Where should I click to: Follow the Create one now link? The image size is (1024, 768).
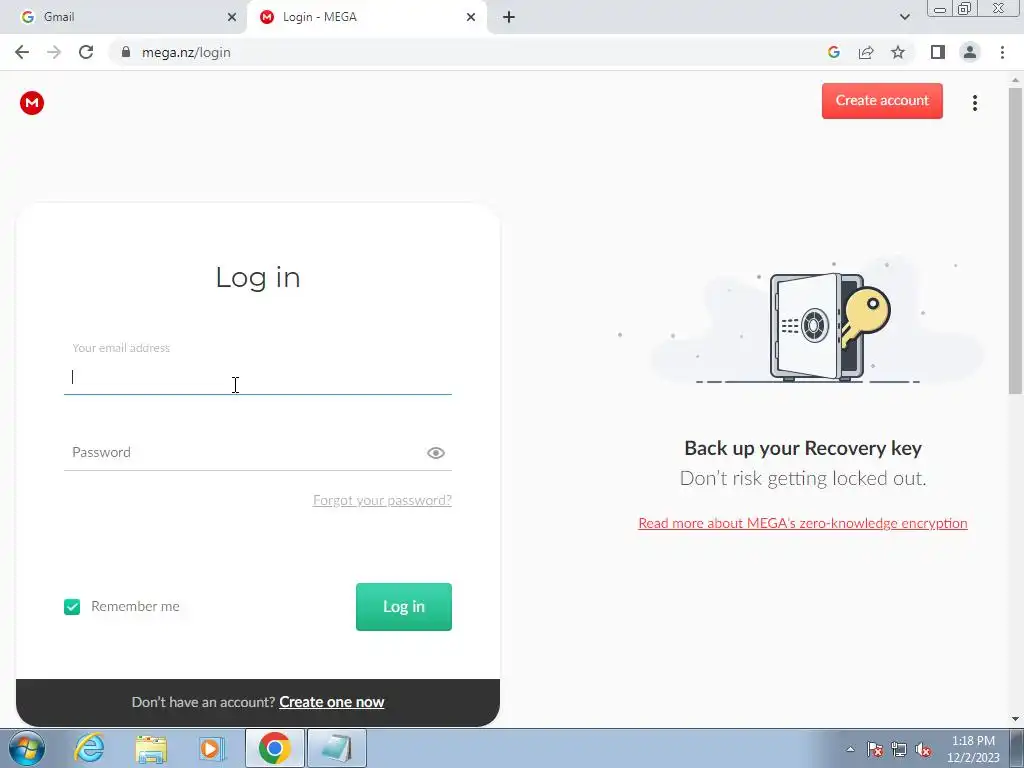pyautogui.click(x=332, y=702)
